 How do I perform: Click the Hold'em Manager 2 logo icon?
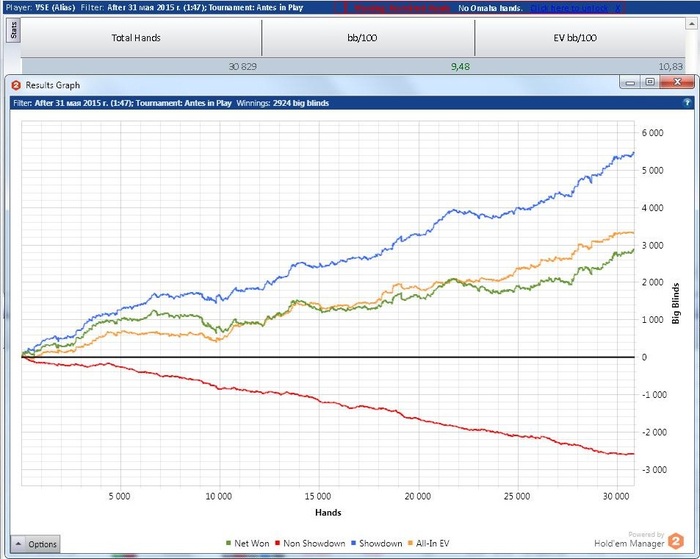click(x=676, y=541)
